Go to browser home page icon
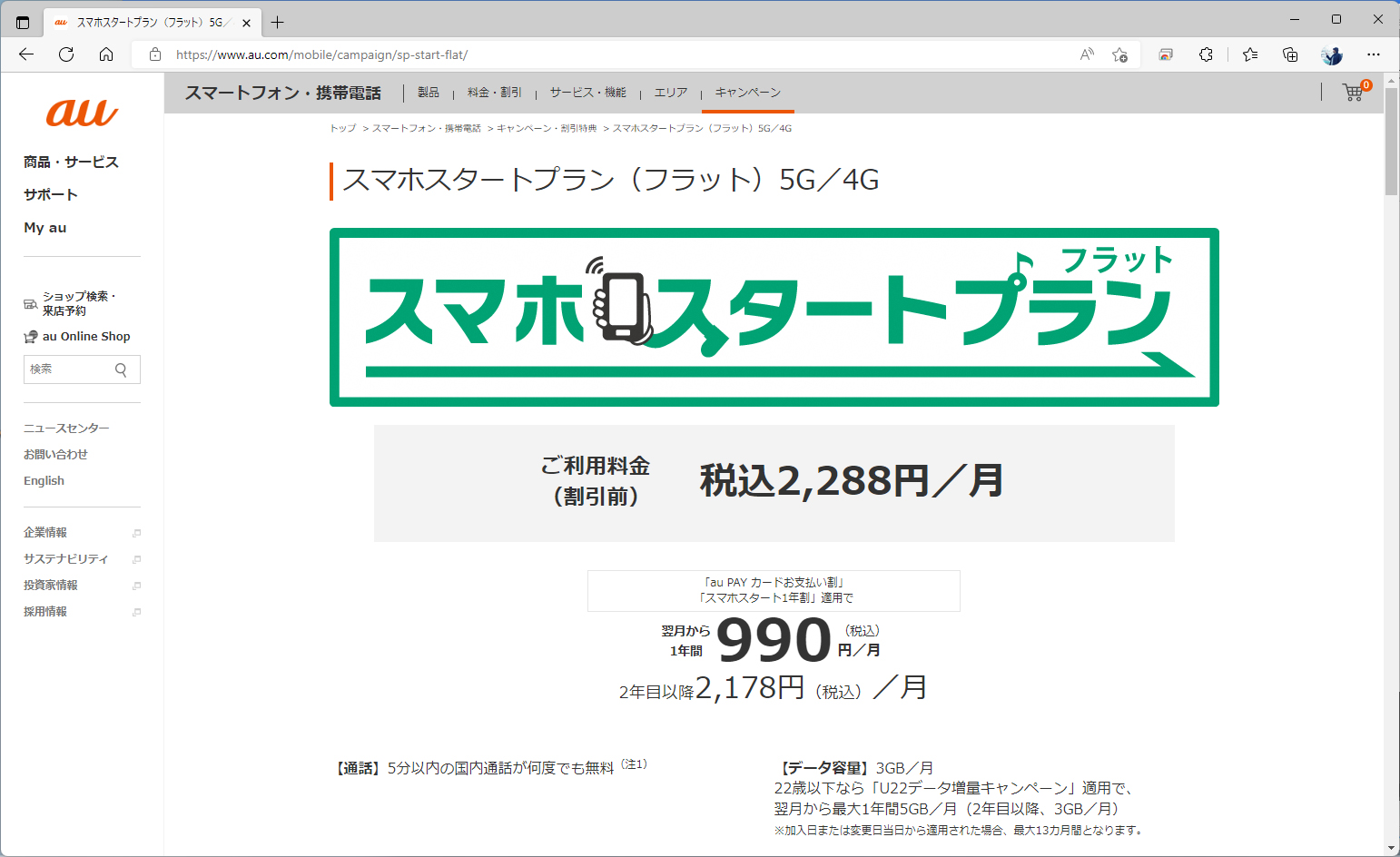The width and height of the screenshot is (1400, 857). click(106, 54)
